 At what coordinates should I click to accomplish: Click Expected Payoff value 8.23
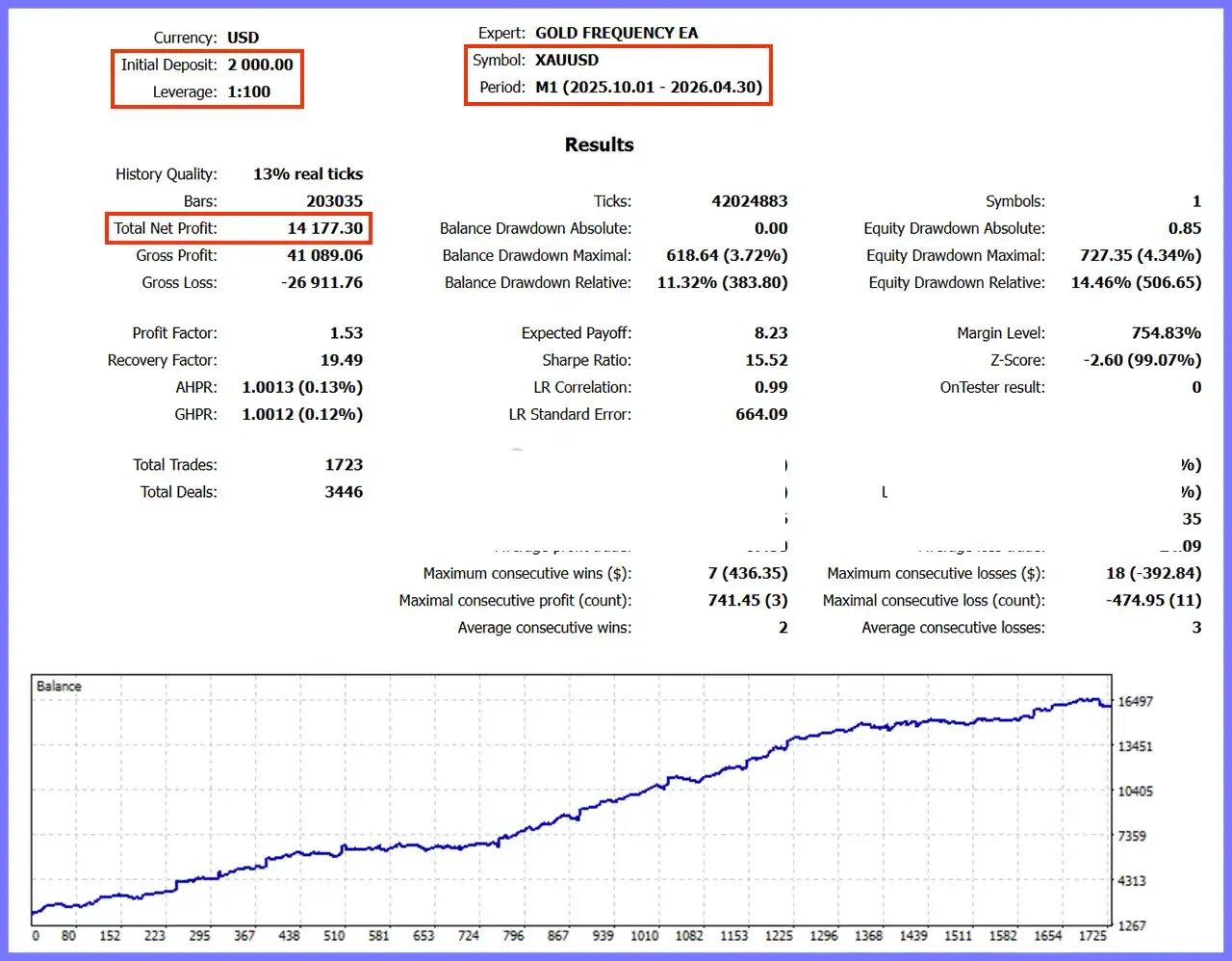point(771,333)
